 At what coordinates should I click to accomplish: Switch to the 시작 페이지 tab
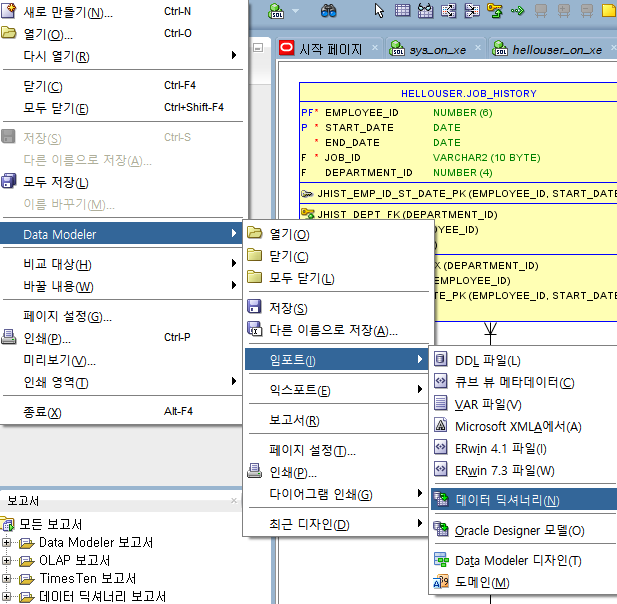pos(331,49)
